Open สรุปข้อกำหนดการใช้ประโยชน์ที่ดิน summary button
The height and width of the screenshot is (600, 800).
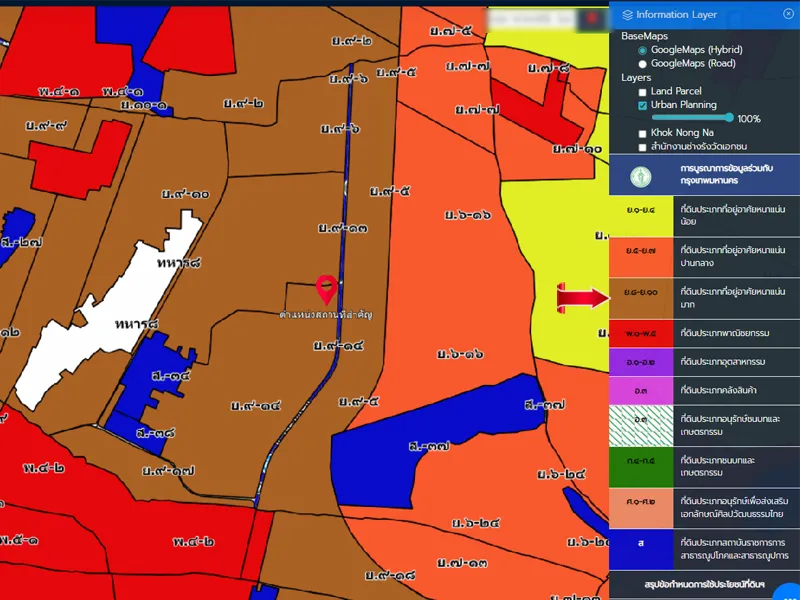(x=704, y=584)
